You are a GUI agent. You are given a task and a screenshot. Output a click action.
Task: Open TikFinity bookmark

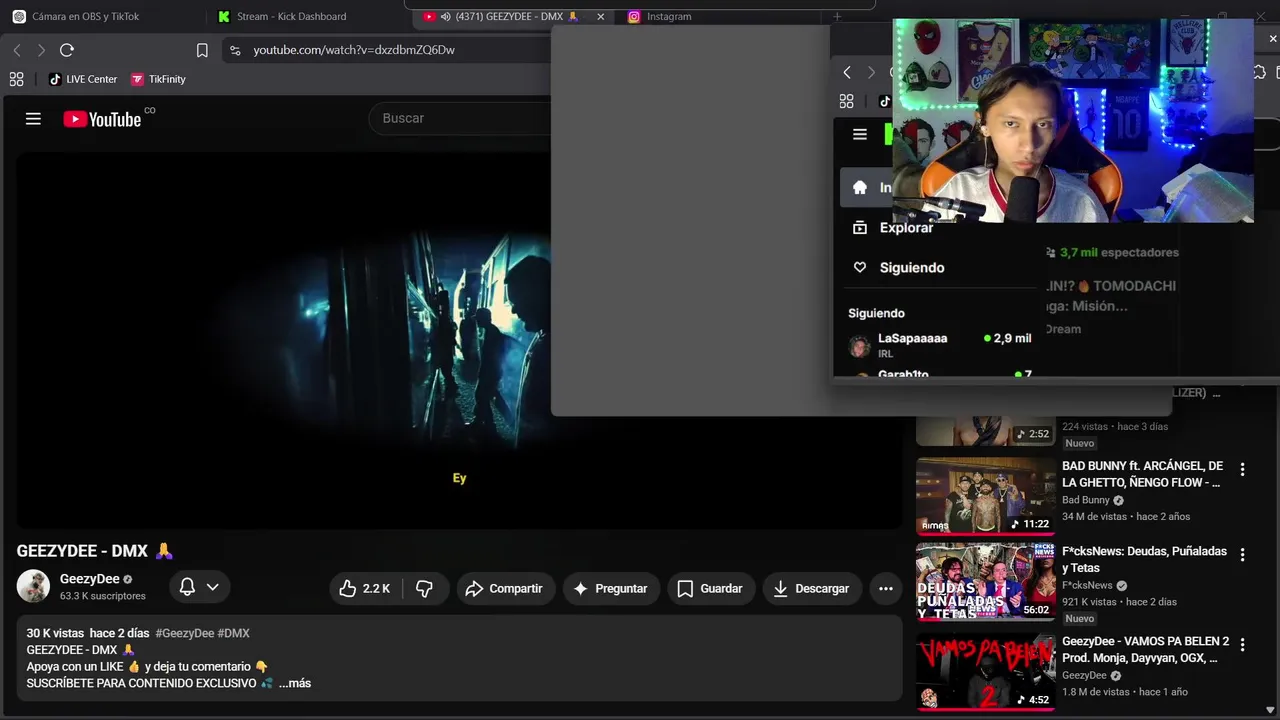158,79
